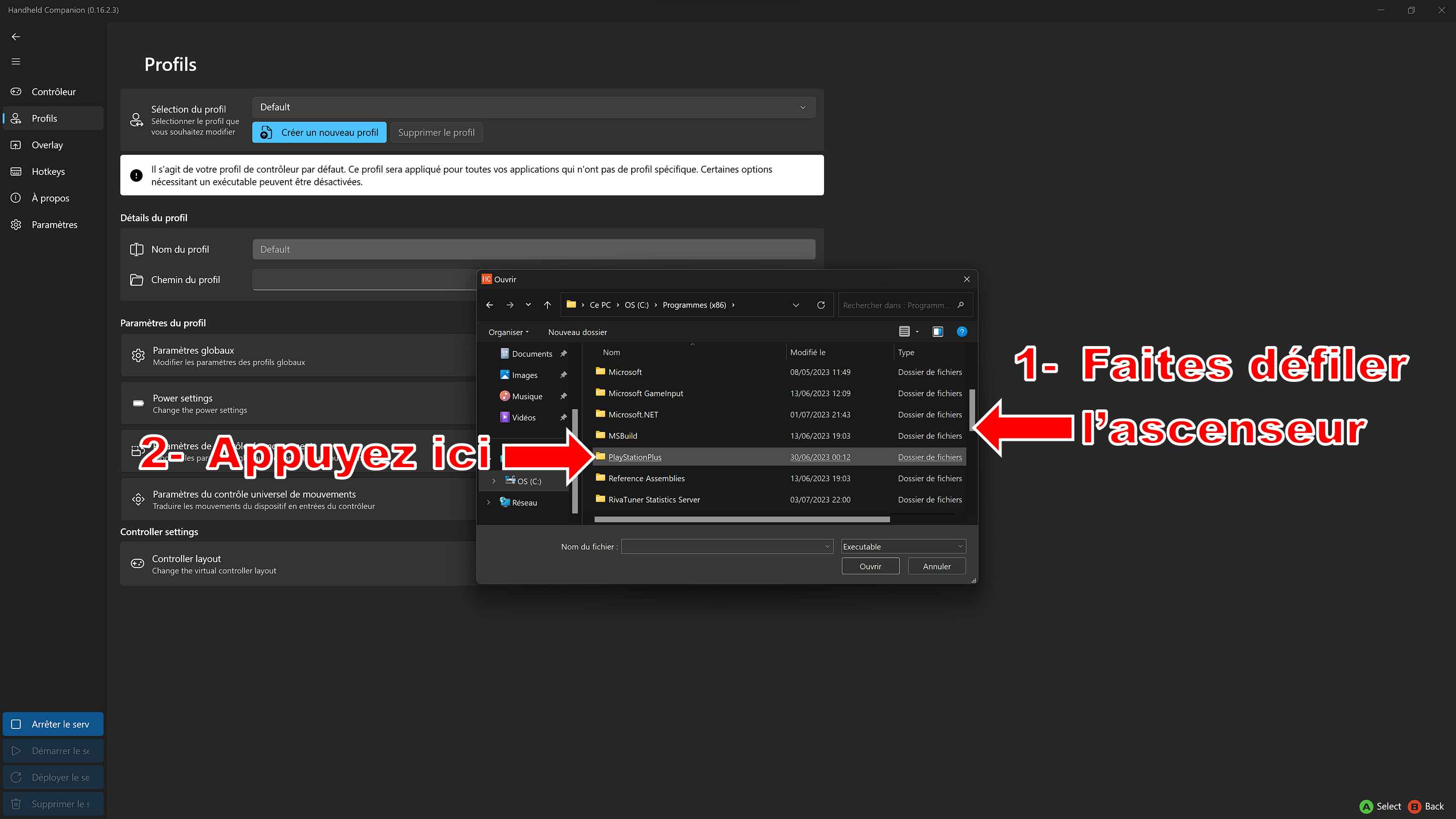The width and height of the screenshot is (1456, 819).
Task: Click the hamburger menu icon in the sidebar
Action: pos(16,61)
